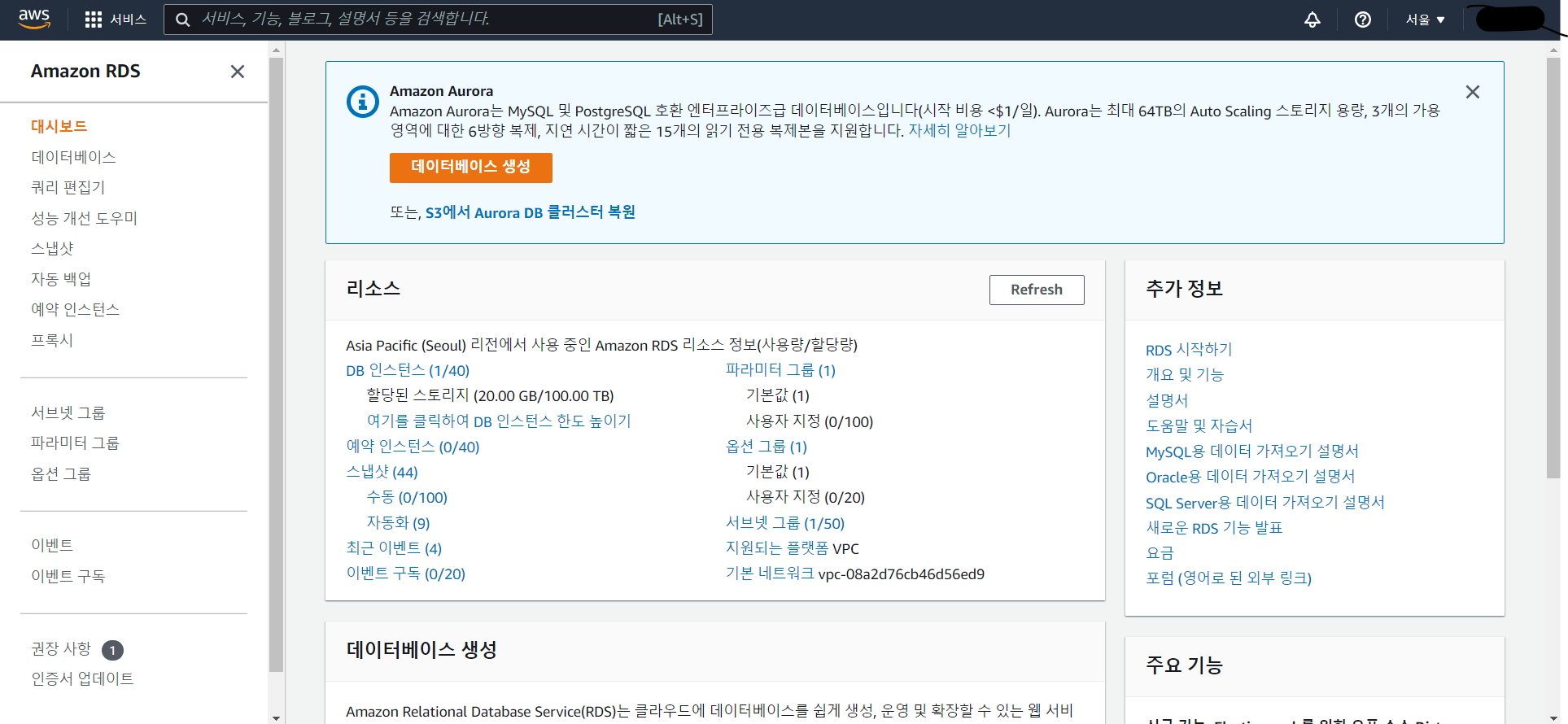
Task: Open 새로운 RDS 기능 발표 link
Action: [1214, 528]
